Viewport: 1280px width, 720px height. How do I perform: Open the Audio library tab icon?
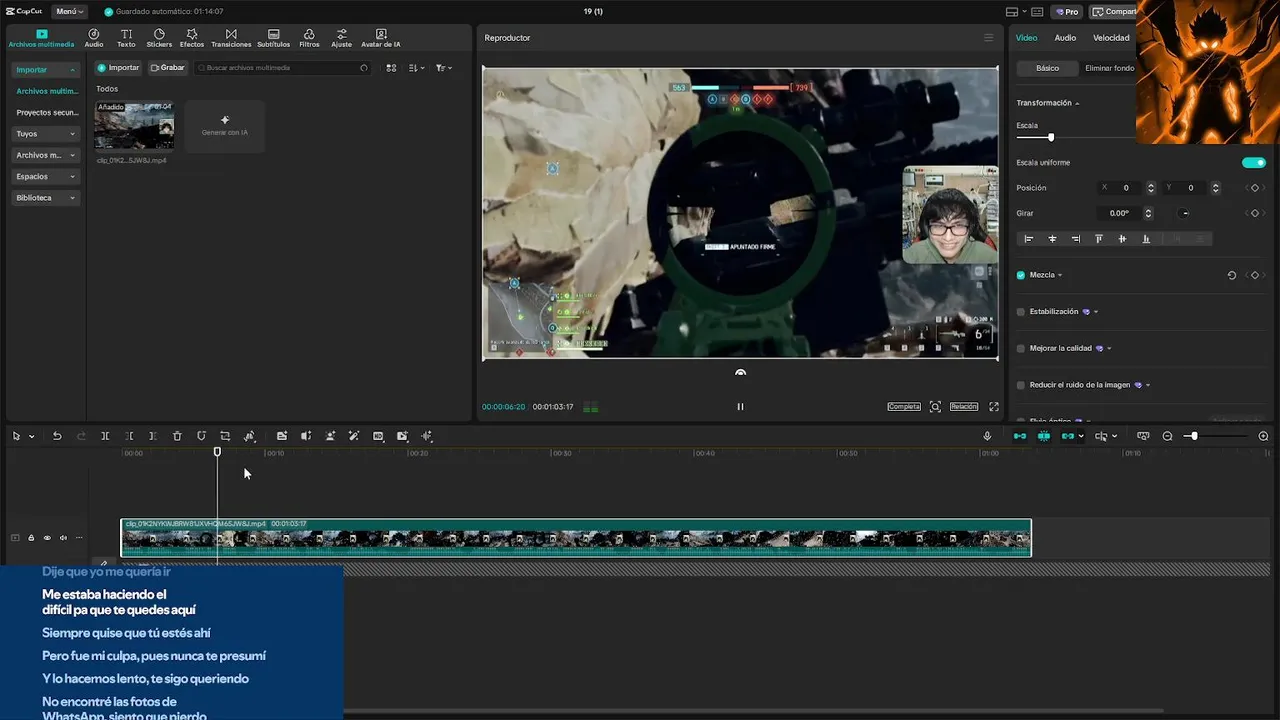coord(94,38)
